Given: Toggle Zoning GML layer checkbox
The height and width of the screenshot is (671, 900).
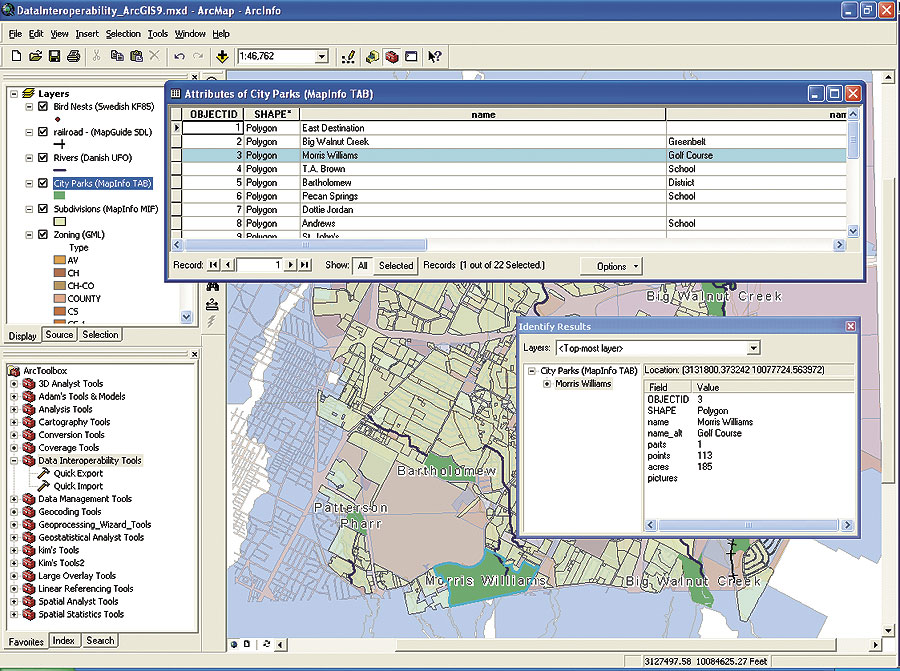Looking at the screenshot, I should point(42,234).
